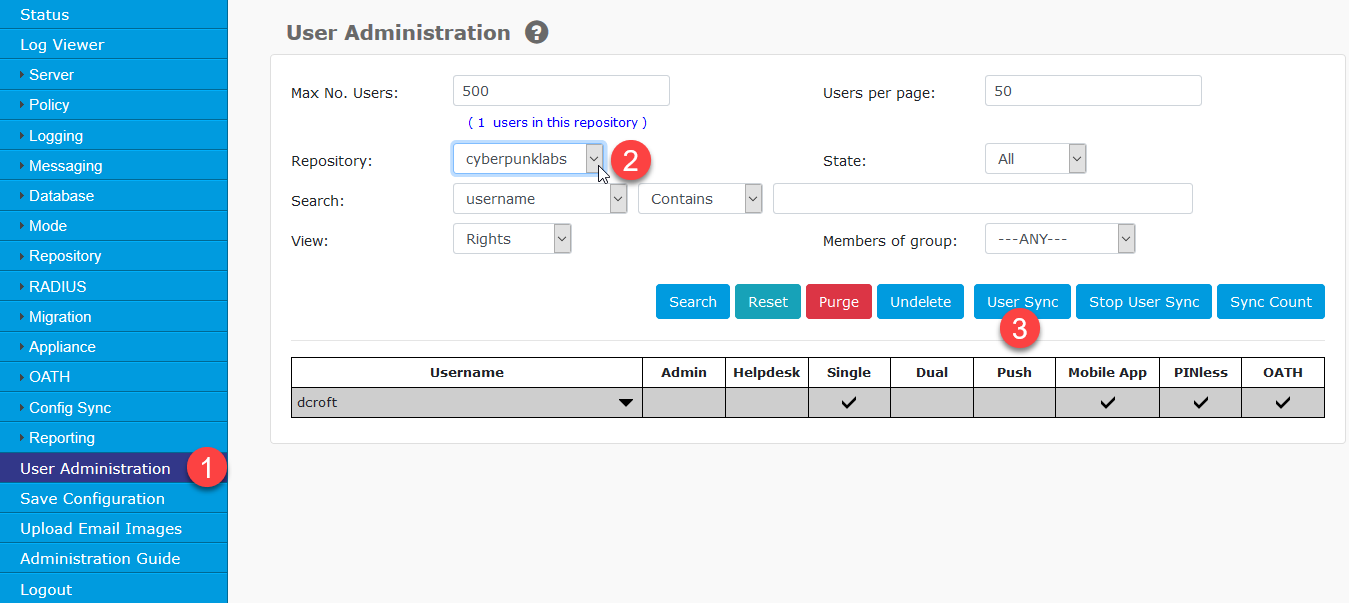Open dcroft username dropdown arrow

tap(626, 403)
